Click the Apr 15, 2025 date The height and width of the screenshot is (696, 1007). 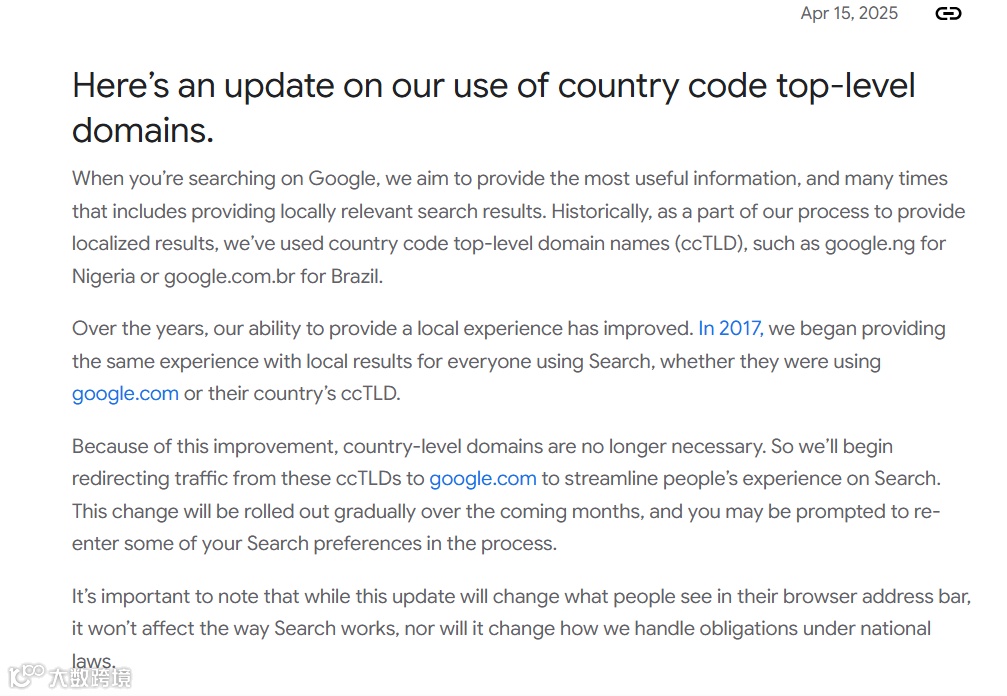849,13
